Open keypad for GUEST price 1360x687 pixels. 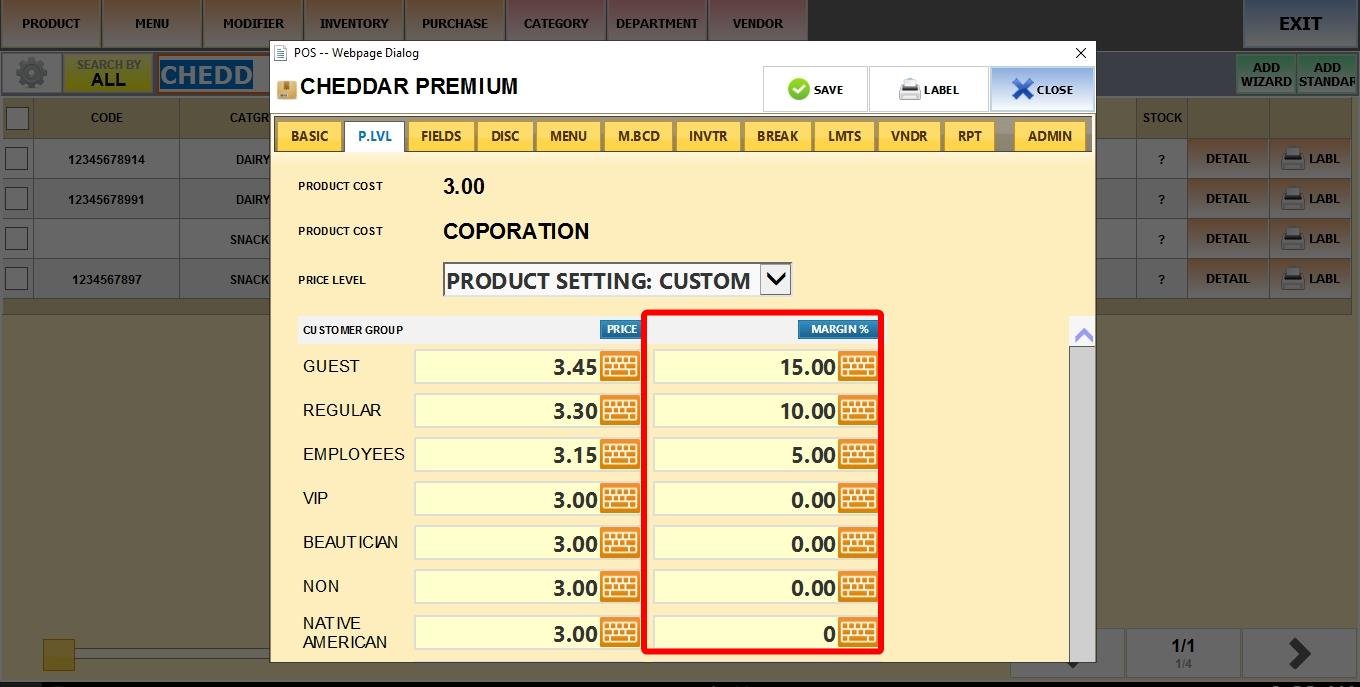620,367
